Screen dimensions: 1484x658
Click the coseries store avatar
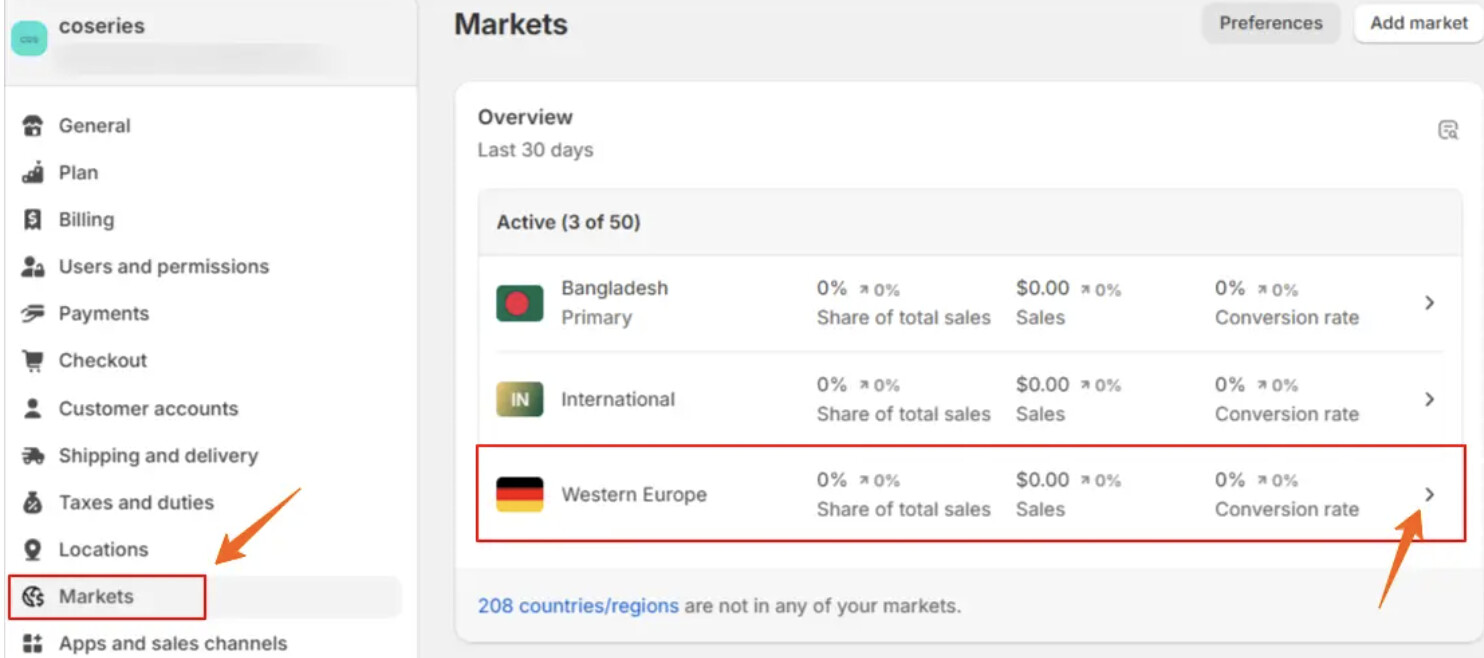click(x=29, y=38)
